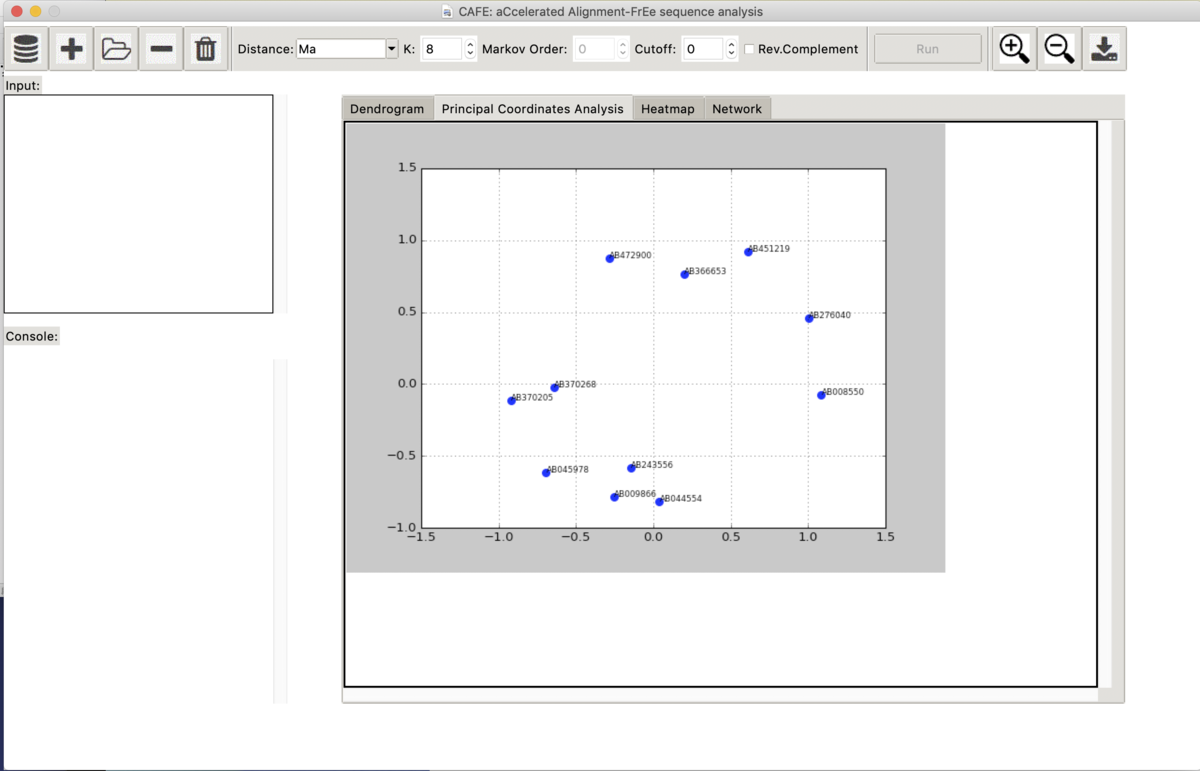Viewport: 1200px width, 771px height.
Task: Click the AB472900 data point label
Action: click(630, 255)
